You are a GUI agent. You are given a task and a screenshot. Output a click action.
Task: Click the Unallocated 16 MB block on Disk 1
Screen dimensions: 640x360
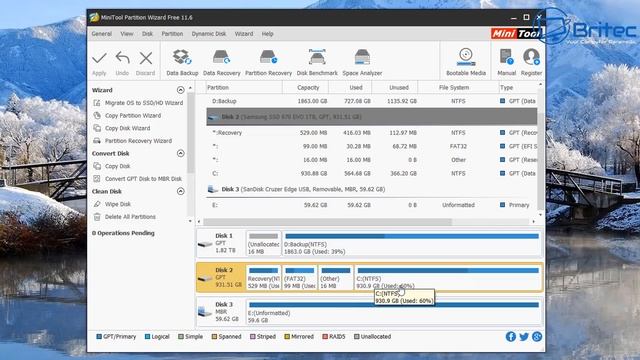pos(263,243)
